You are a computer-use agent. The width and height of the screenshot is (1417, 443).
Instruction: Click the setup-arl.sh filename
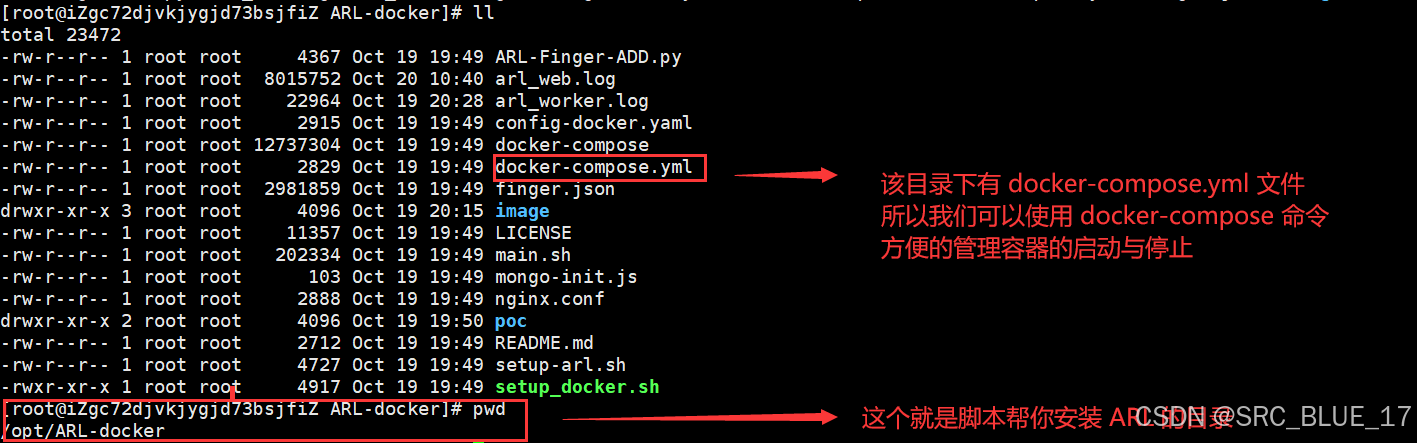tap(561, 365)
